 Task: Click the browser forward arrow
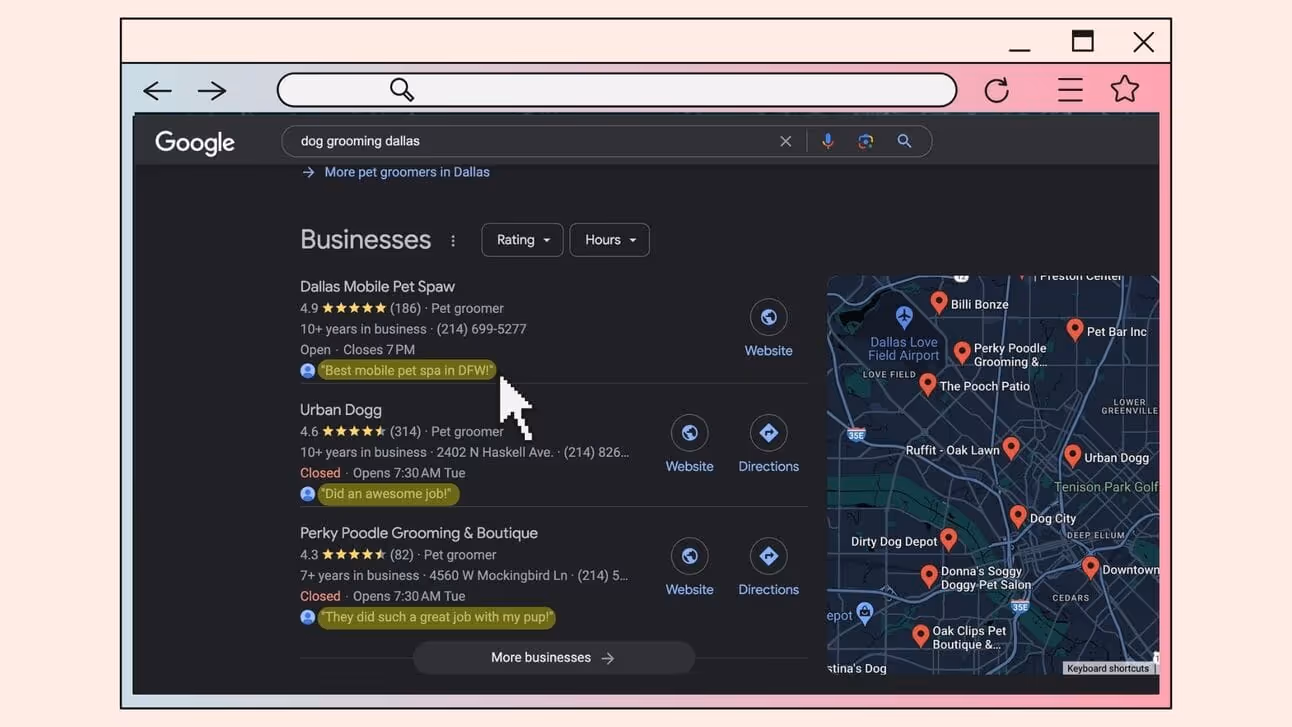tap(212, 91)
